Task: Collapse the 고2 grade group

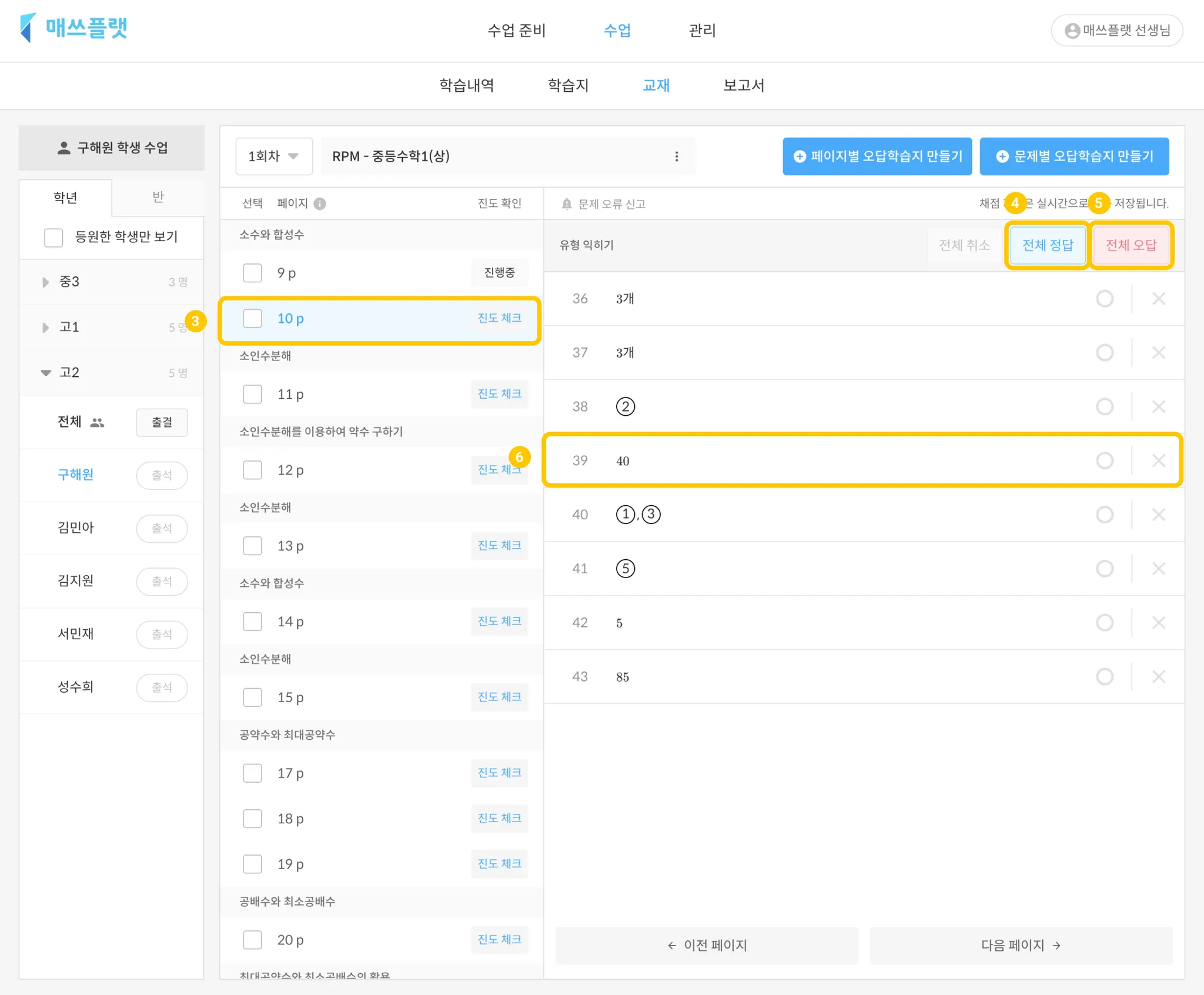Action: 46,373
